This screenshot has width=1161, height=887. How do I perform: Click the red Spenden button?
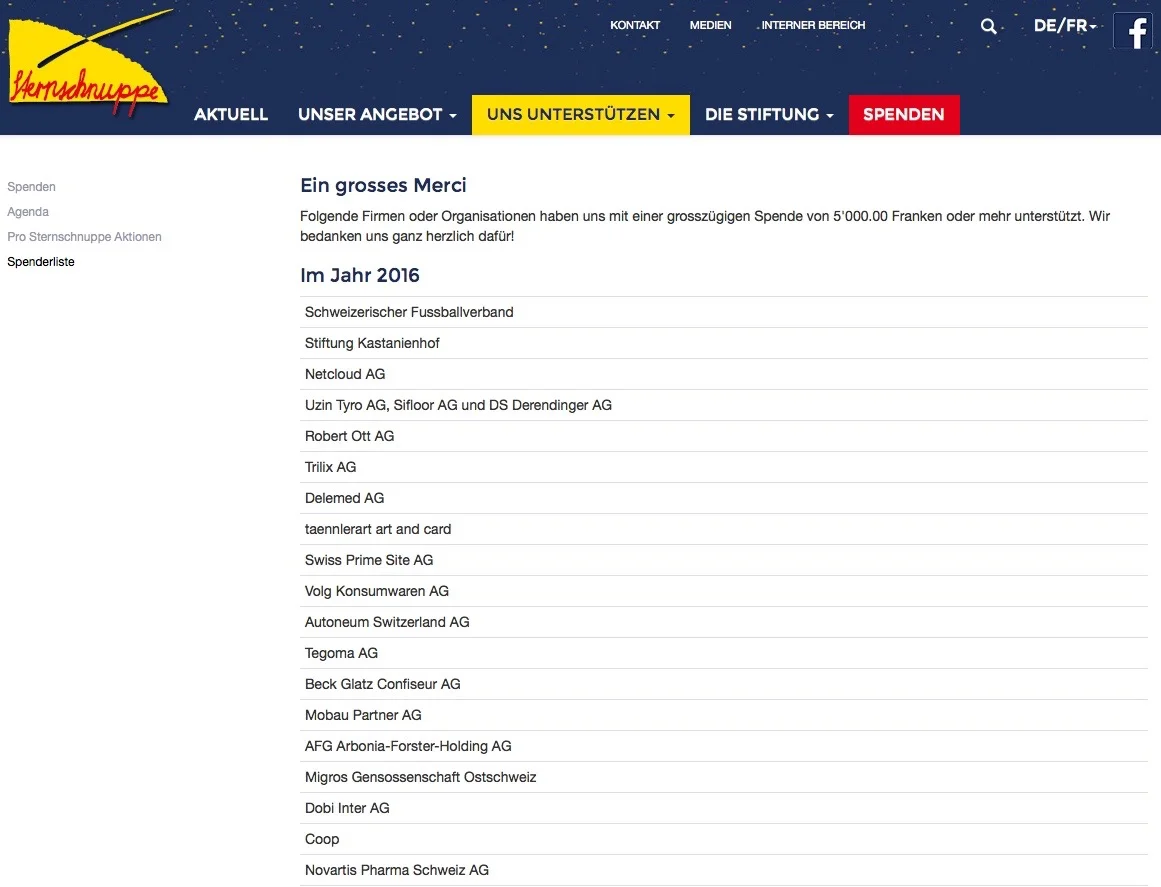(904, 115)
